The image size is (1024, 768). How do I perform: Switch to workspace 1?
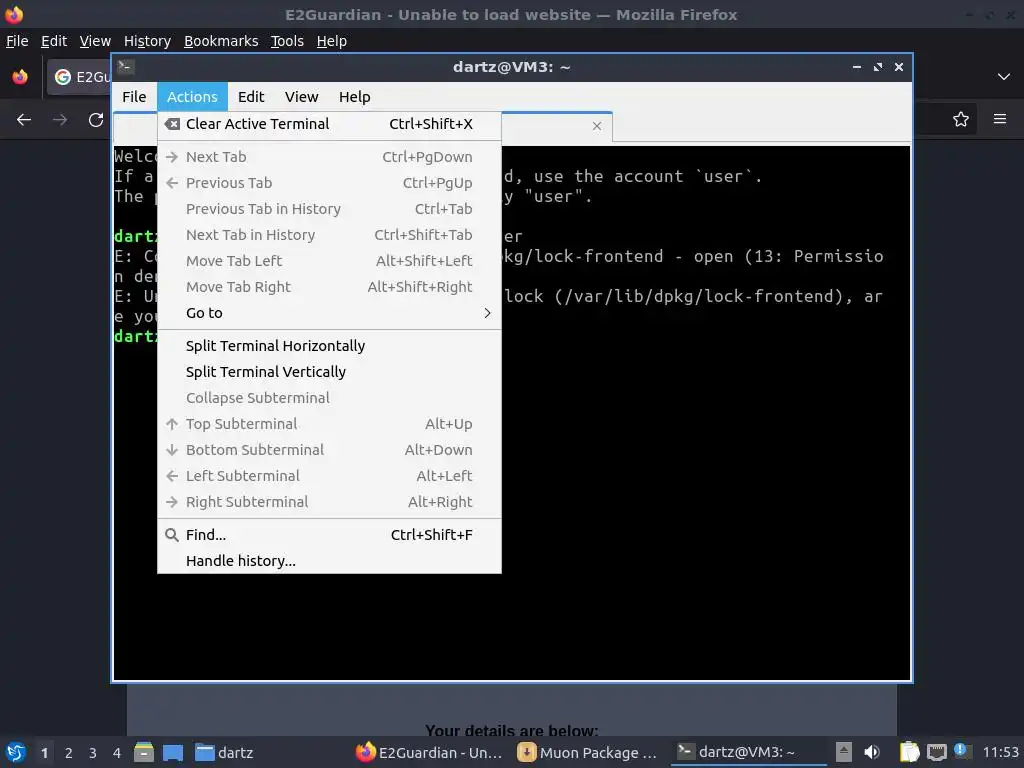coord(44,753)
